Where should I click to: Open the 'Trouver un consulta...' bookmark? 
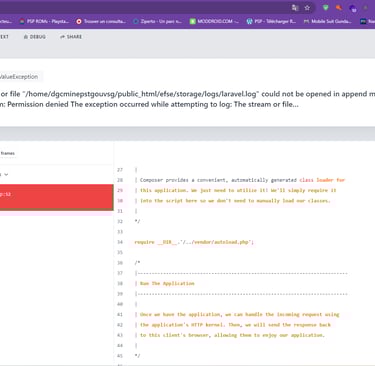tap(101, 21)
